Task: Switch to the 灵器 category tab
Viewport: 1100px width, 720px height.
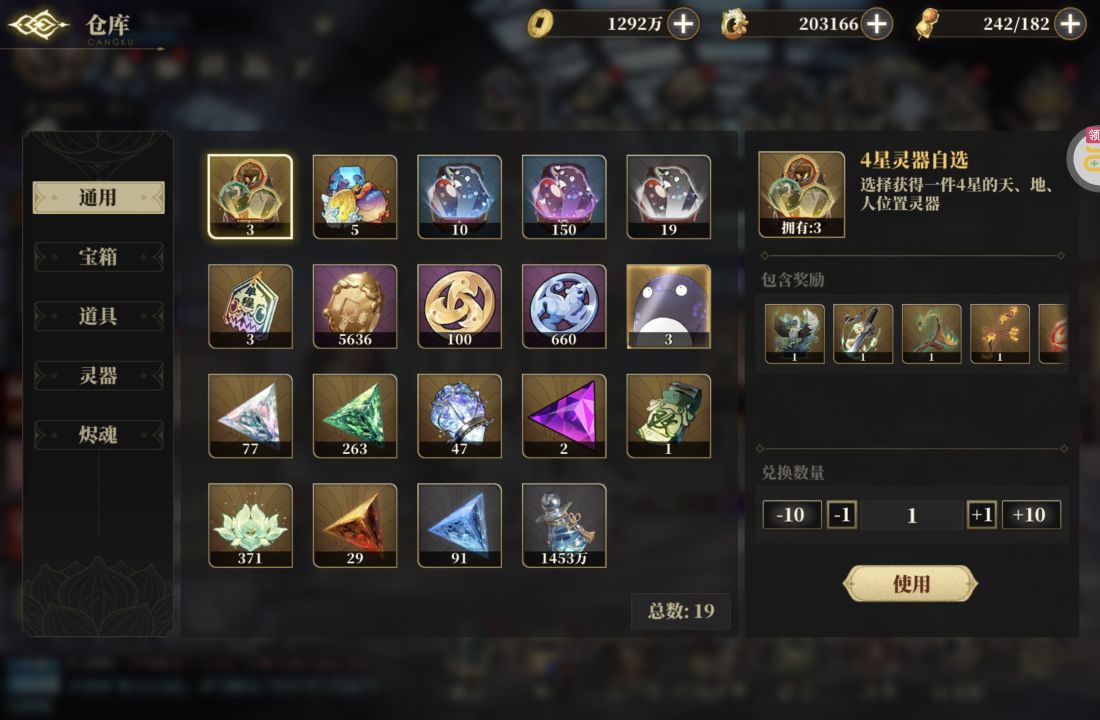Action: tap(98, 375)
